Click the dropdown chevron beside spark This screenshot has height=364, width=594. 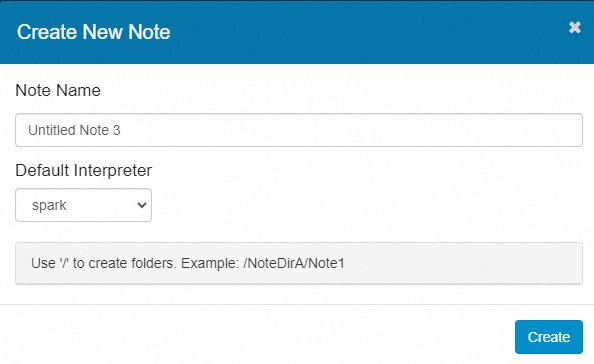pyautogui.click(x=142, y=205)
